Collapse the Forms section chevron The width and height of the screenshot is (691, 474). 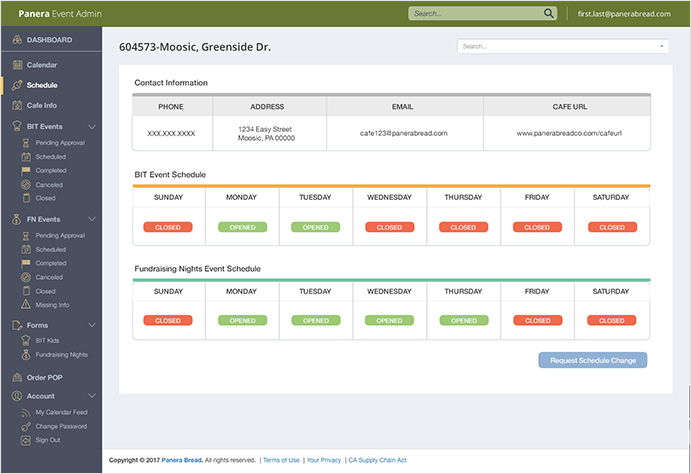tap(92, 325)
